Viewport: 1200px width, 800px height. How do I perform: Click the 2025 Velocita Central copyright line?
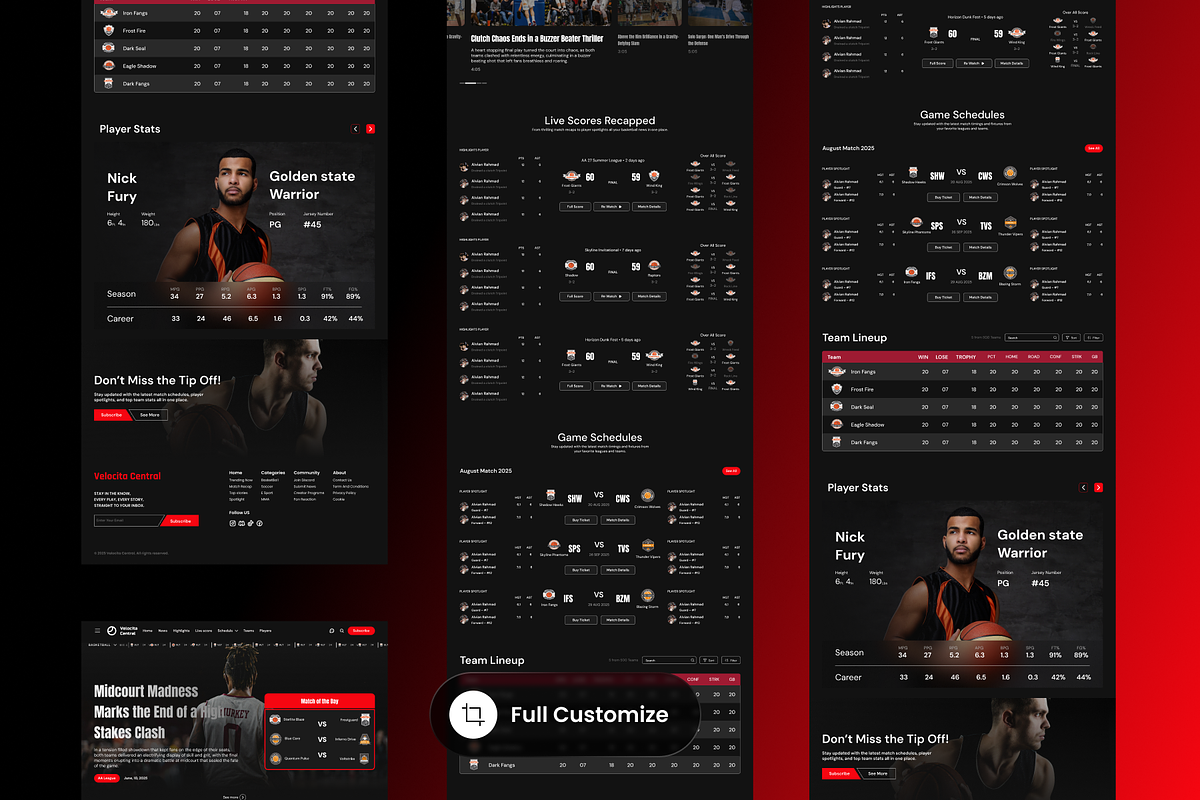tap(131, 553)
